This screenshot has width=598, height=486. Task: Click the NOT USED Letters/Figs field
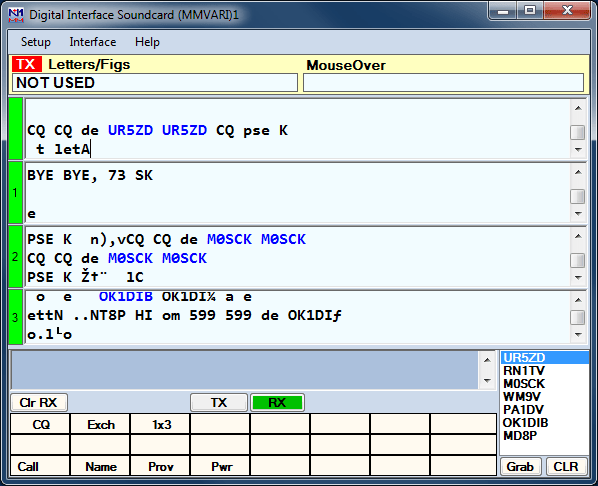point(155,83)
